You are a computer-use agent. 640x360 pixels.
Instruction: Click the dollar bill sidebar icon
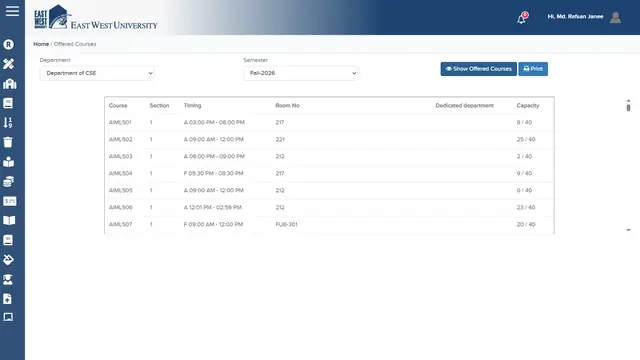9,201
